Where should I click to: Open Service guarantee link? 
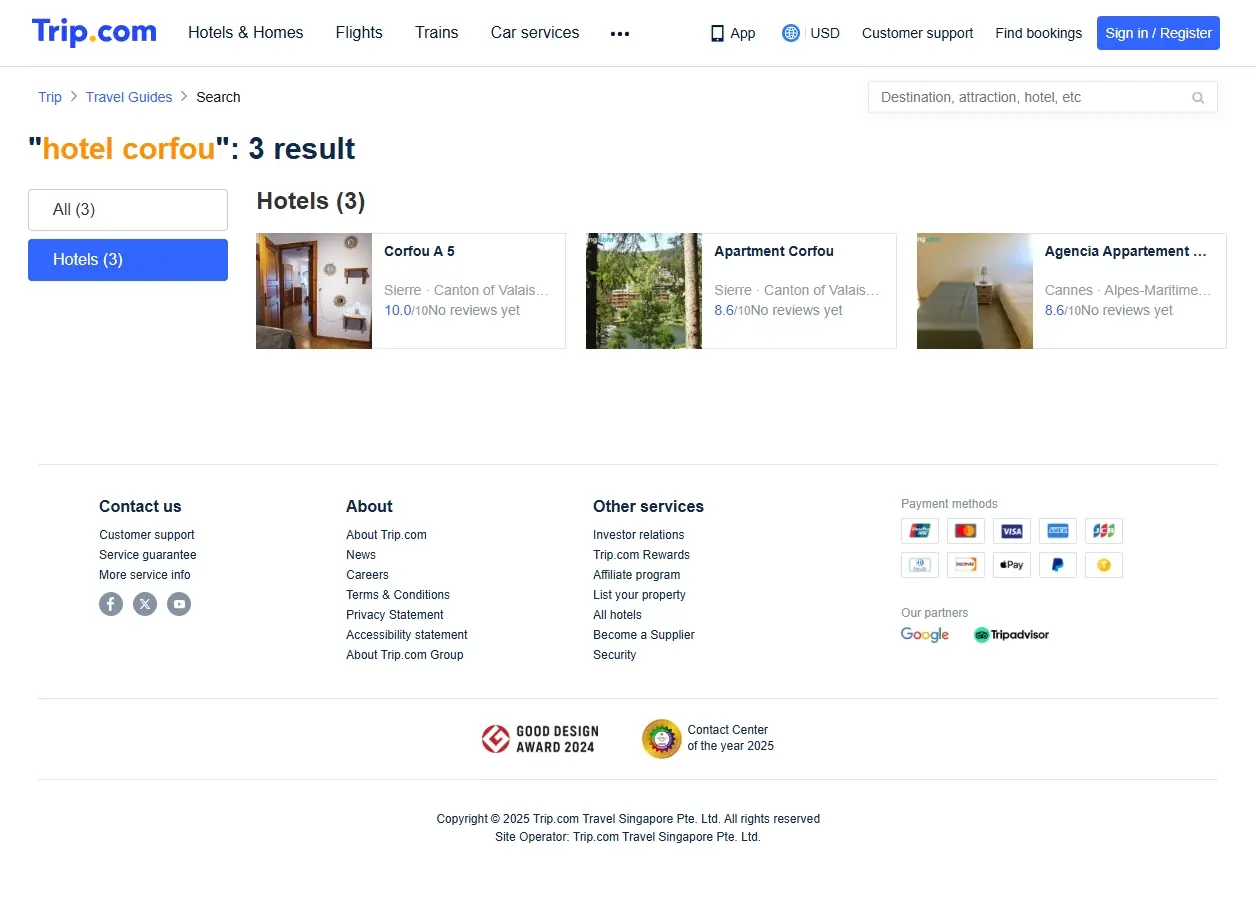pos(148,555)
